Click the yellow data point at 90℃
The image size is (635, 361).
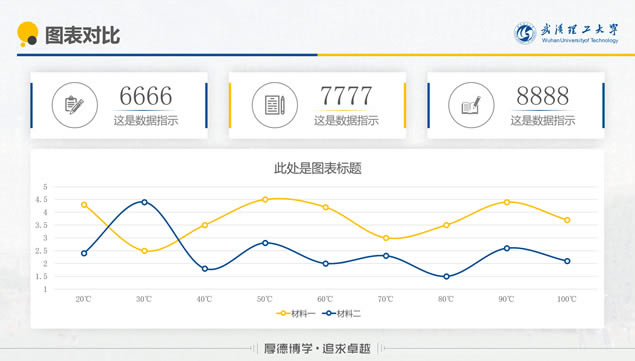tap(507, 202)
